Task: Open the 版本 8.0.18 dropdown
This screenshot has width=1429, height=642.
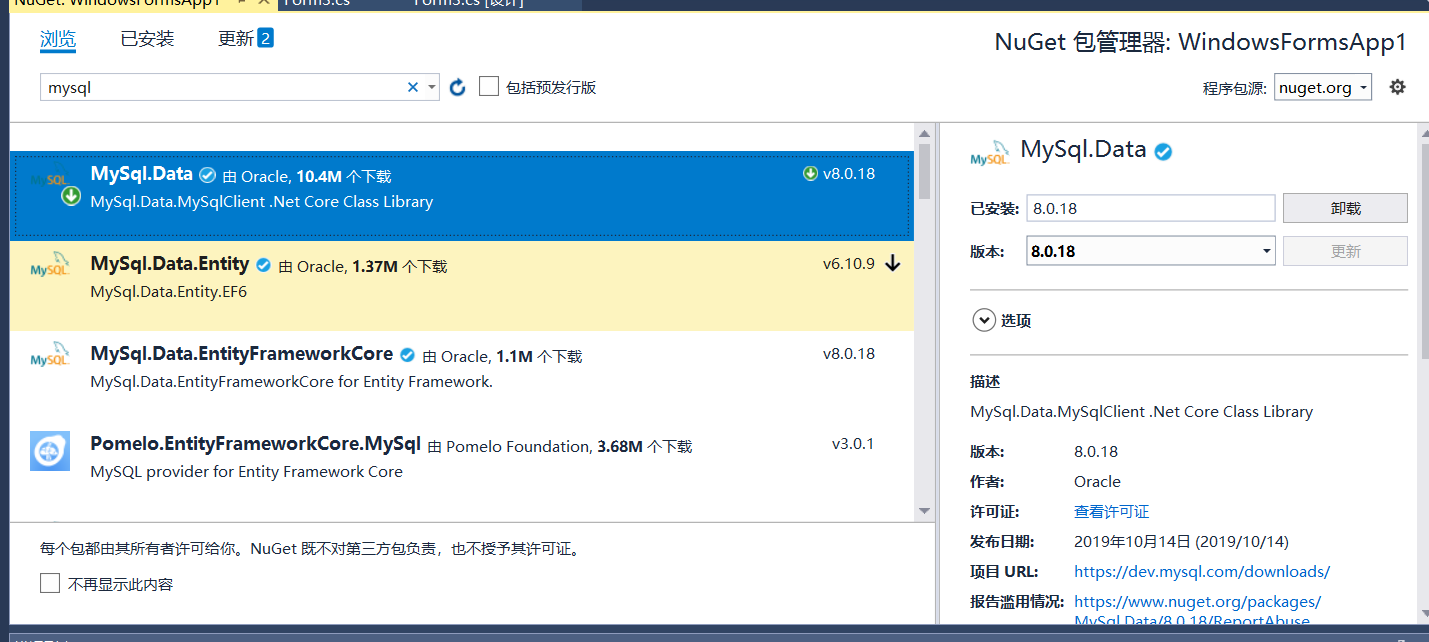Action: point(1151,251)
